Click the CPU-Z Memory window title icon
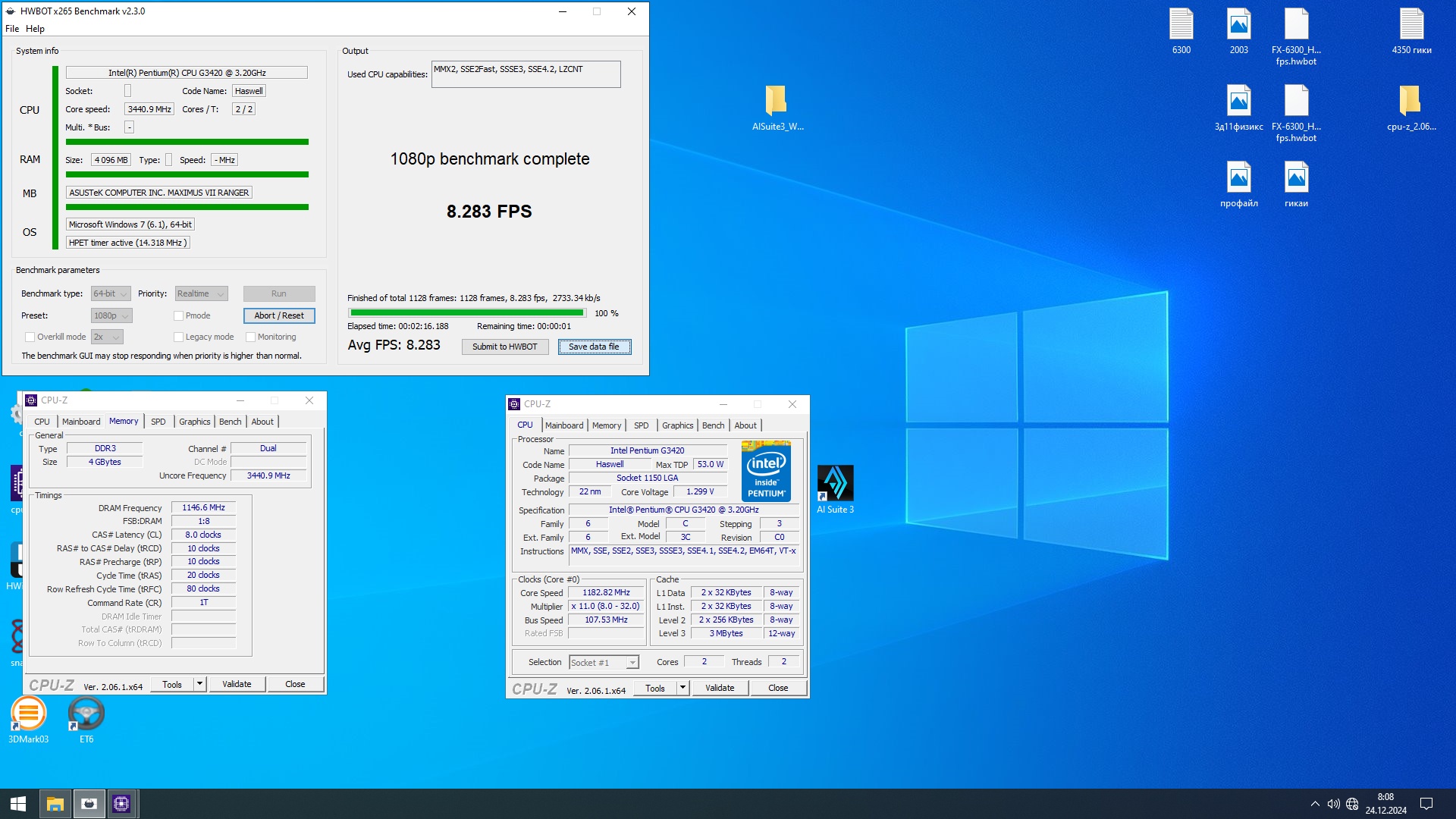The width and height of the screenshot is (1456, 819). coord(31,400)
